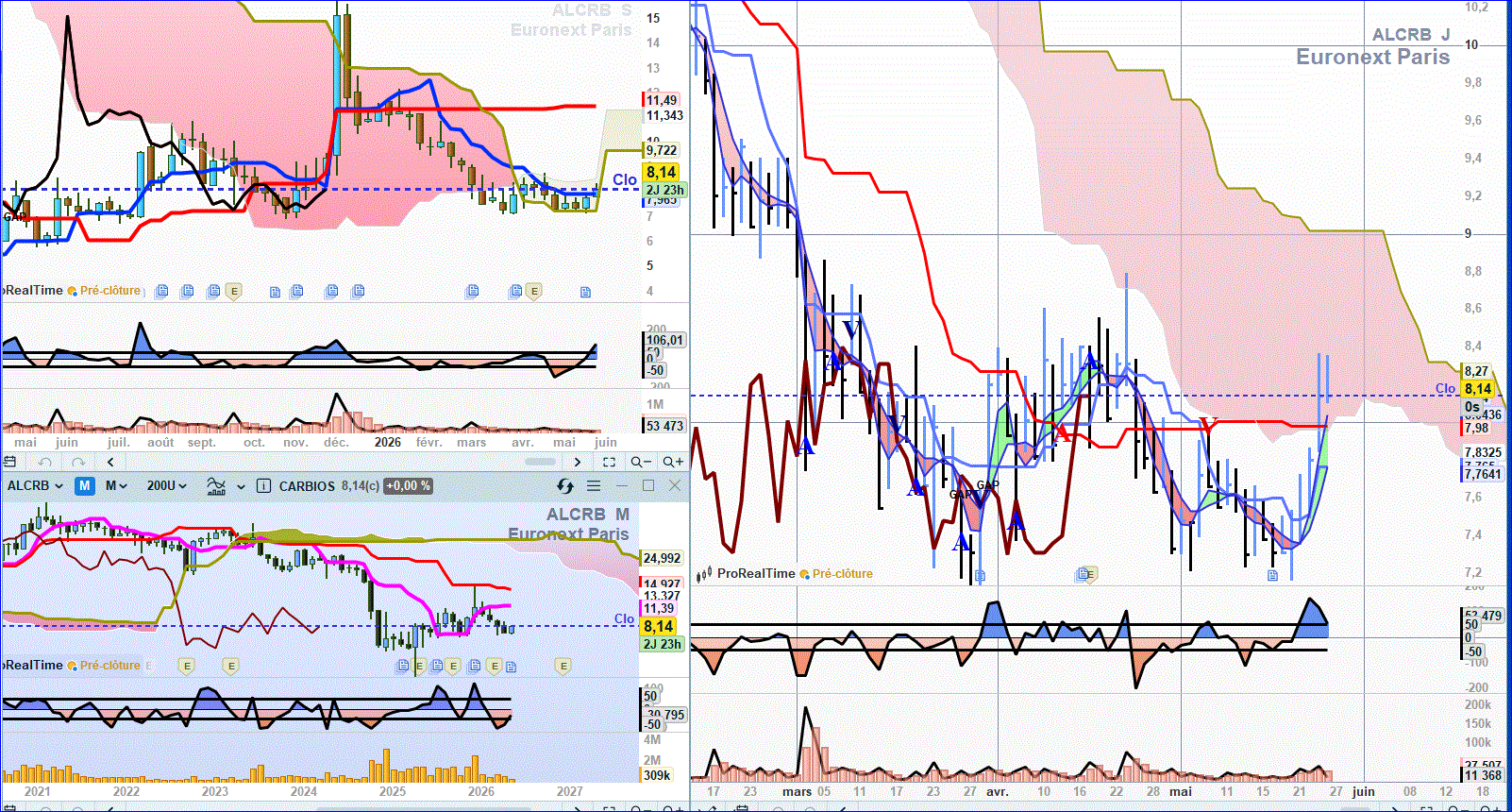Click the Pré-clôture label on the daily chart
The height and width of the screenshot is (812, 1512).
click(x=842, y=574)
